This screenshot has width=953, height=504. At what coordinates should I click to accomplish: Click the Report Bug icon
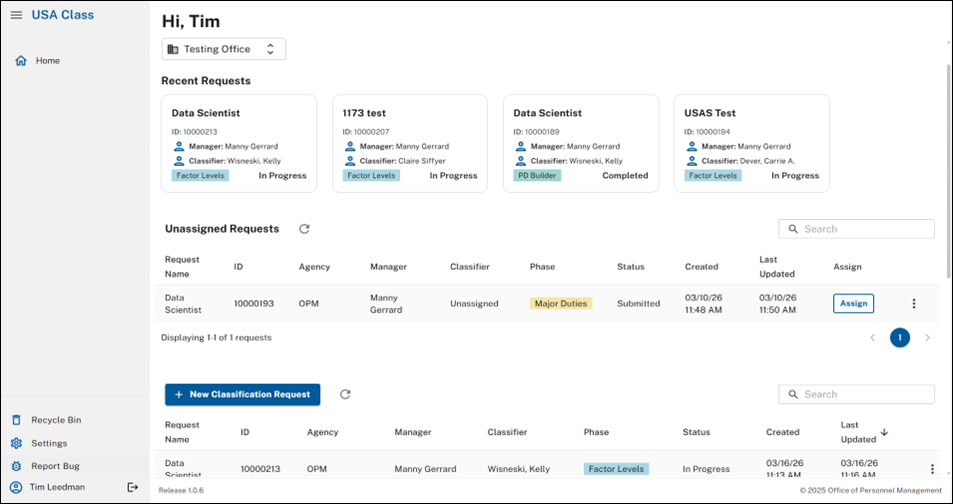[x=16, y=466]
